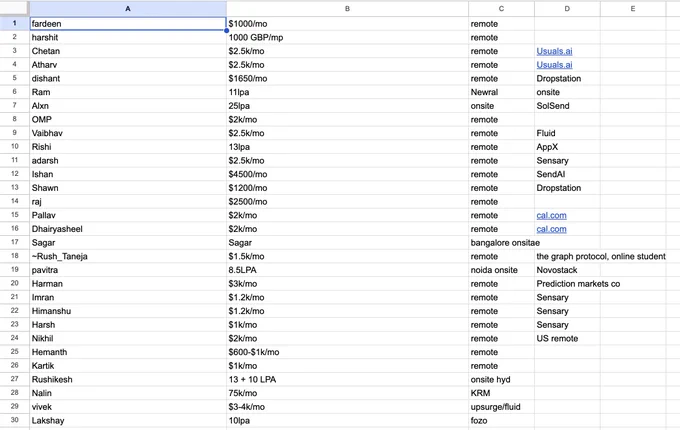Click the "Nikhil" name cell
The width and height of the screenshot is (680, 430).
tap(128, 339)
